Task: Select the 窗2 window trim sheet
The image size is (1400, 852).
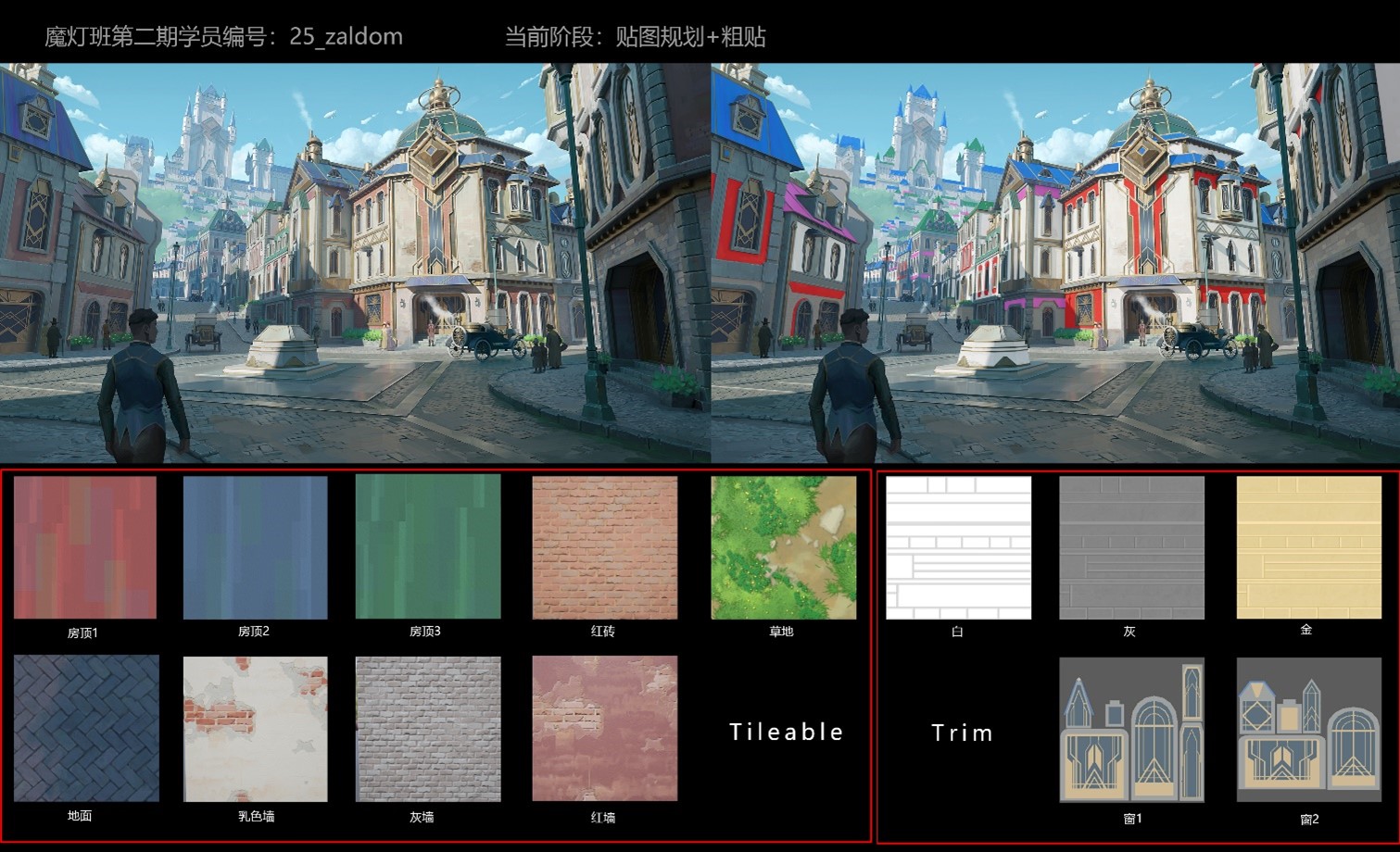Action: click(1308, 730)
